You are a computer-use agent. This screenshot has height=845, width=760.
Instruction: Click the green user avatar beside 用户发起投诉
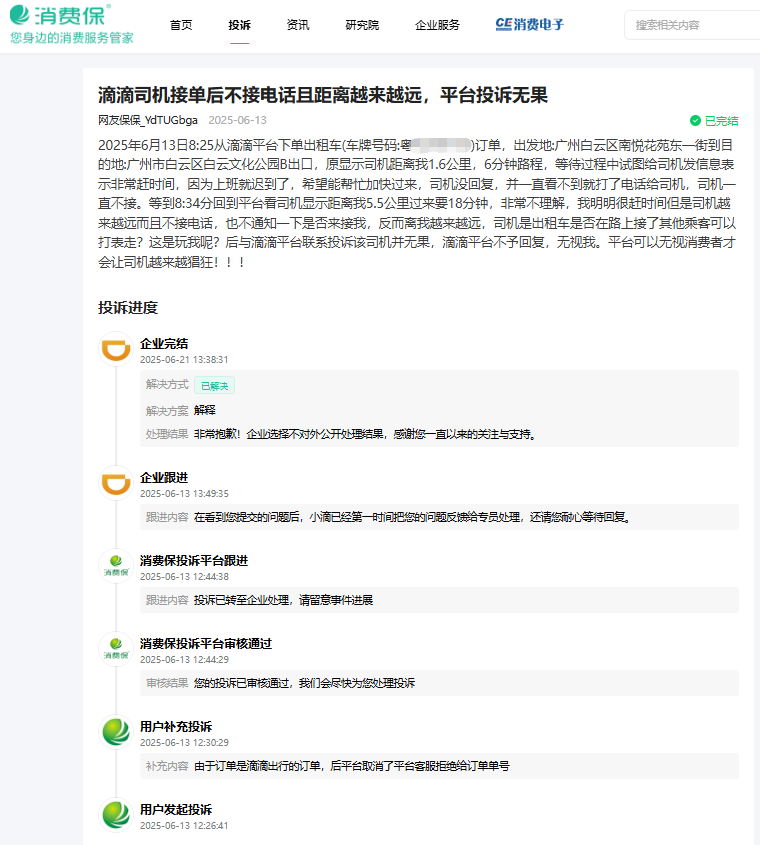coord(116,815)
